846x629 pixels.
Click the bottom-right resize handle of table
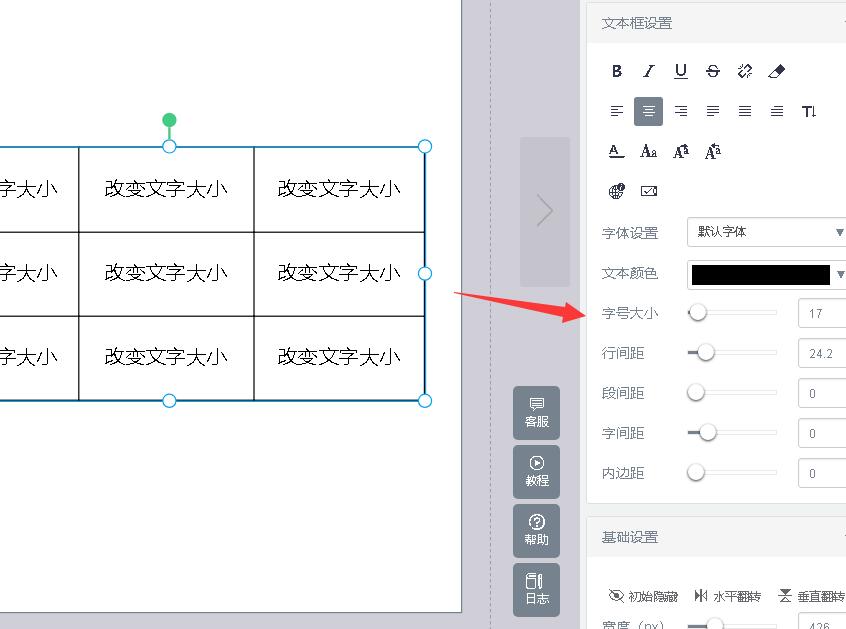coord(425,401)
